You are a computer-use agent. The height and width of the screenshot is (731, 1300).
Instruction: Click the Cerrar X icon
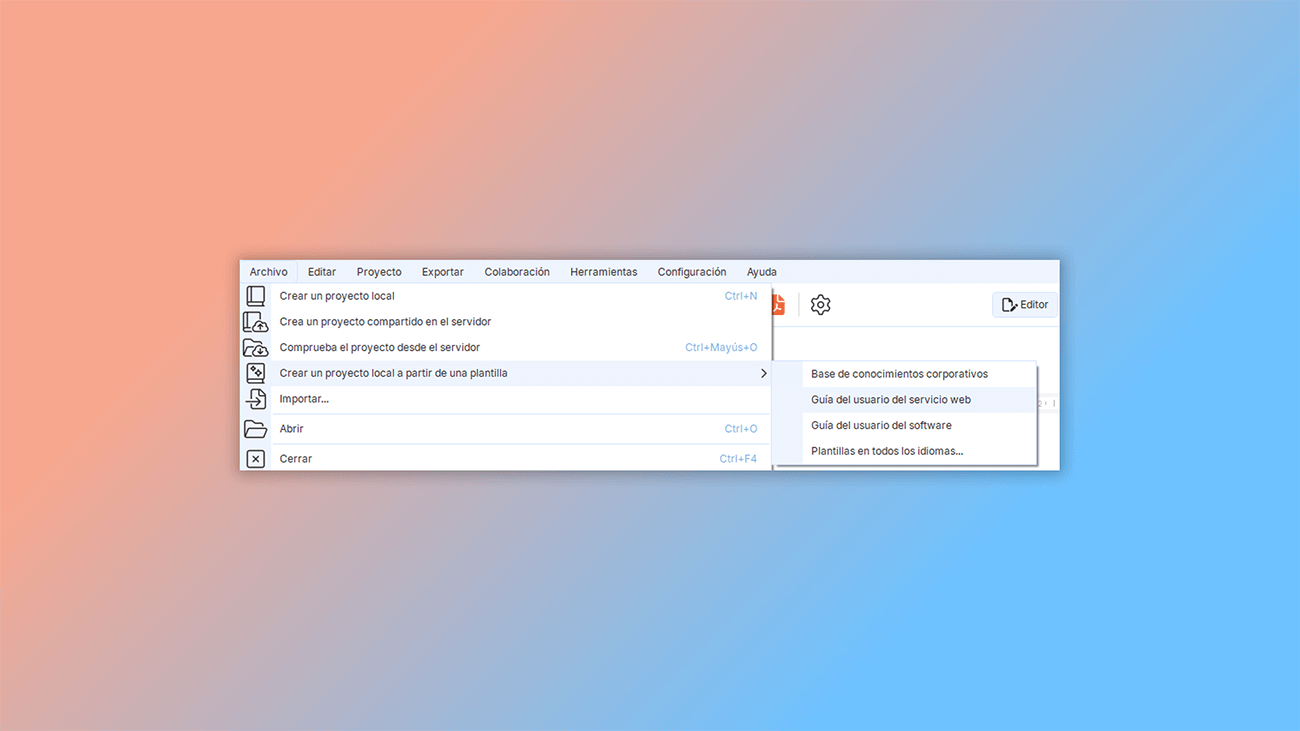[256, 458]
